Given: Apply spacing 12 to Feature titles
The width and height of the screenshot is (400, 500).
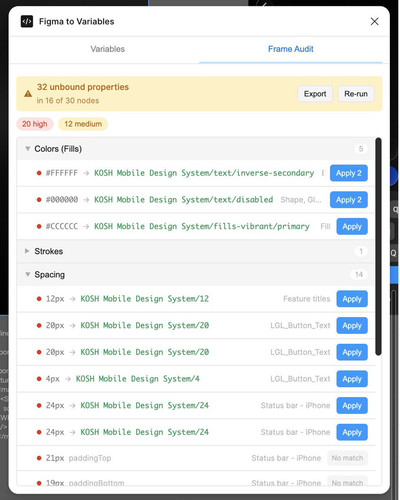Looking at the screenshot, I should pyautogui.click(x=352, y=299).
